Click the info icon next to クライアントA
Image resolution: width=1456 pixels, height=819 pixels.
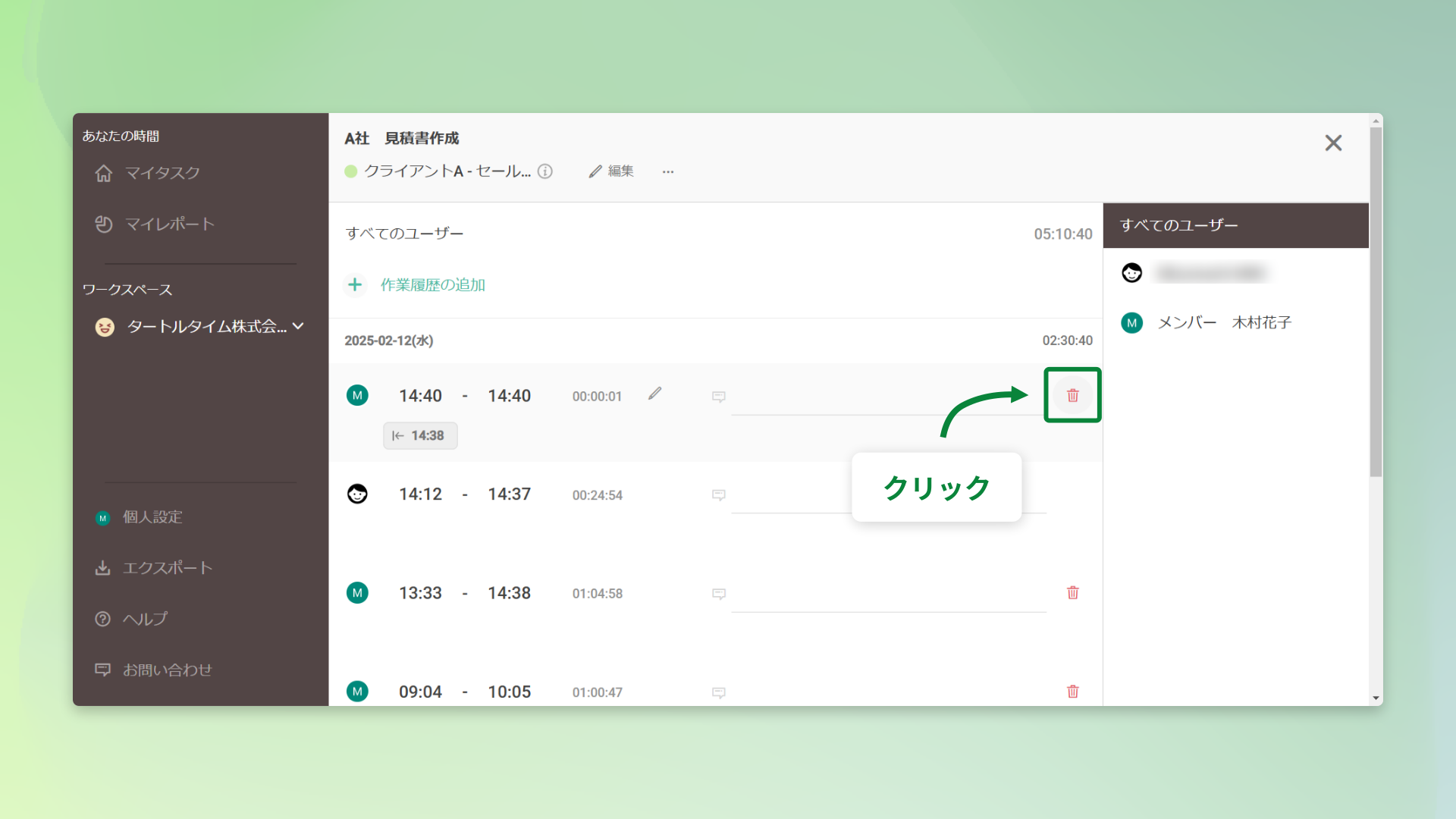click(x=545, y=171)
